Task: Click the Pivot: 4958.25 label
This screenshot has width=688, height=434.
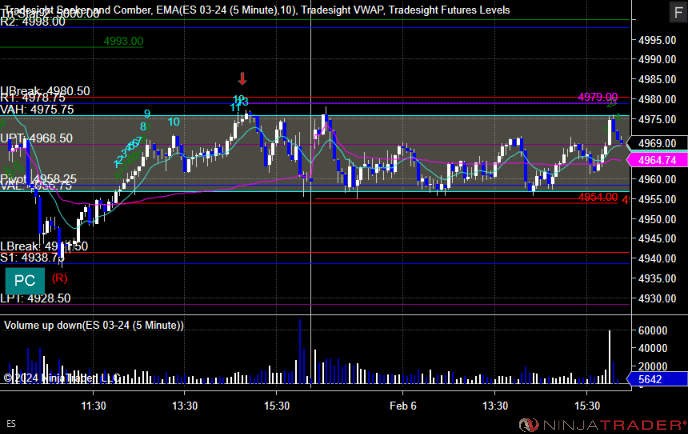Action: tap(39, 179)
